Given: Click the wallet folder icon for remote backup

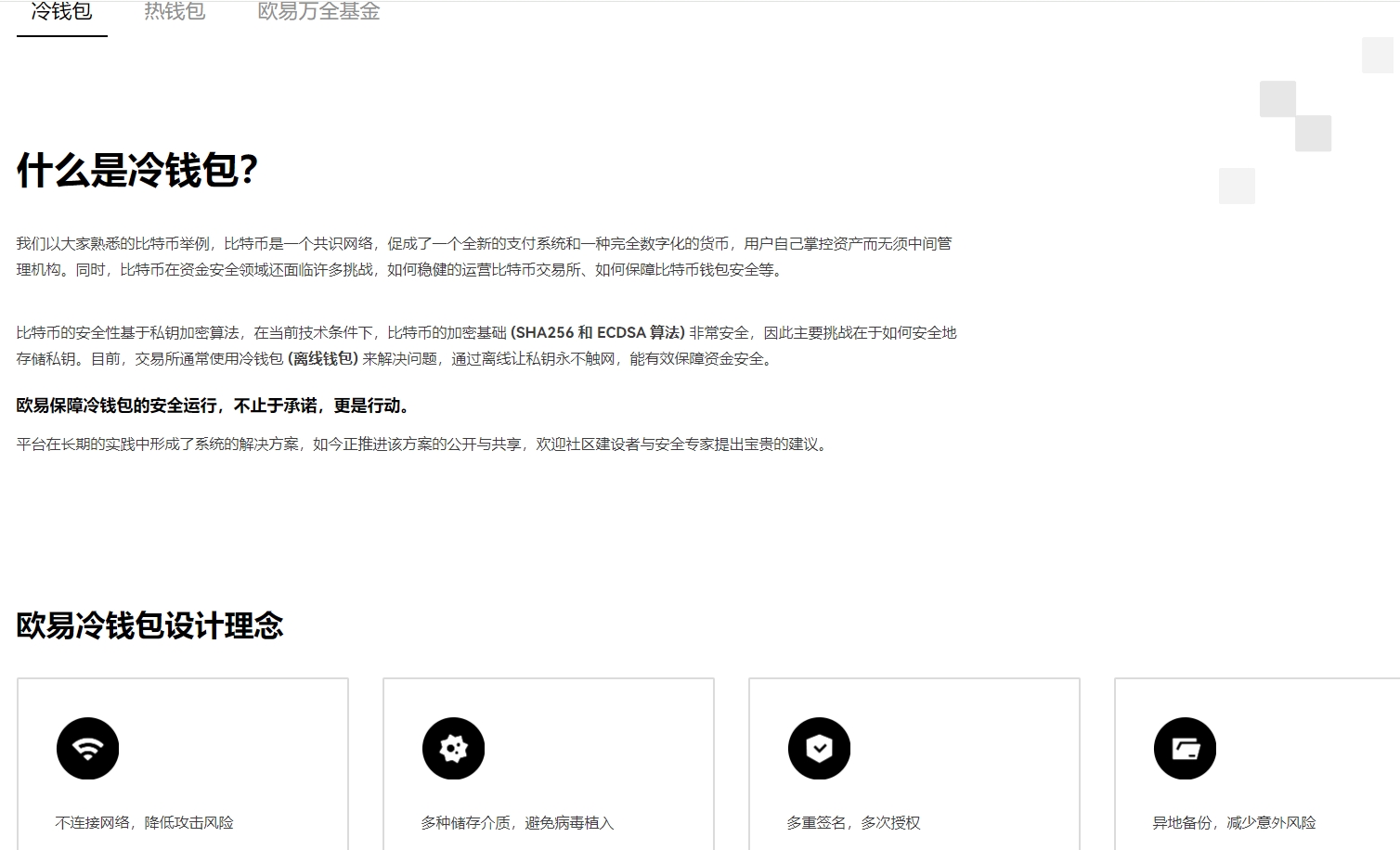Looking at the screenshot, I should (x=1185, y=748).
